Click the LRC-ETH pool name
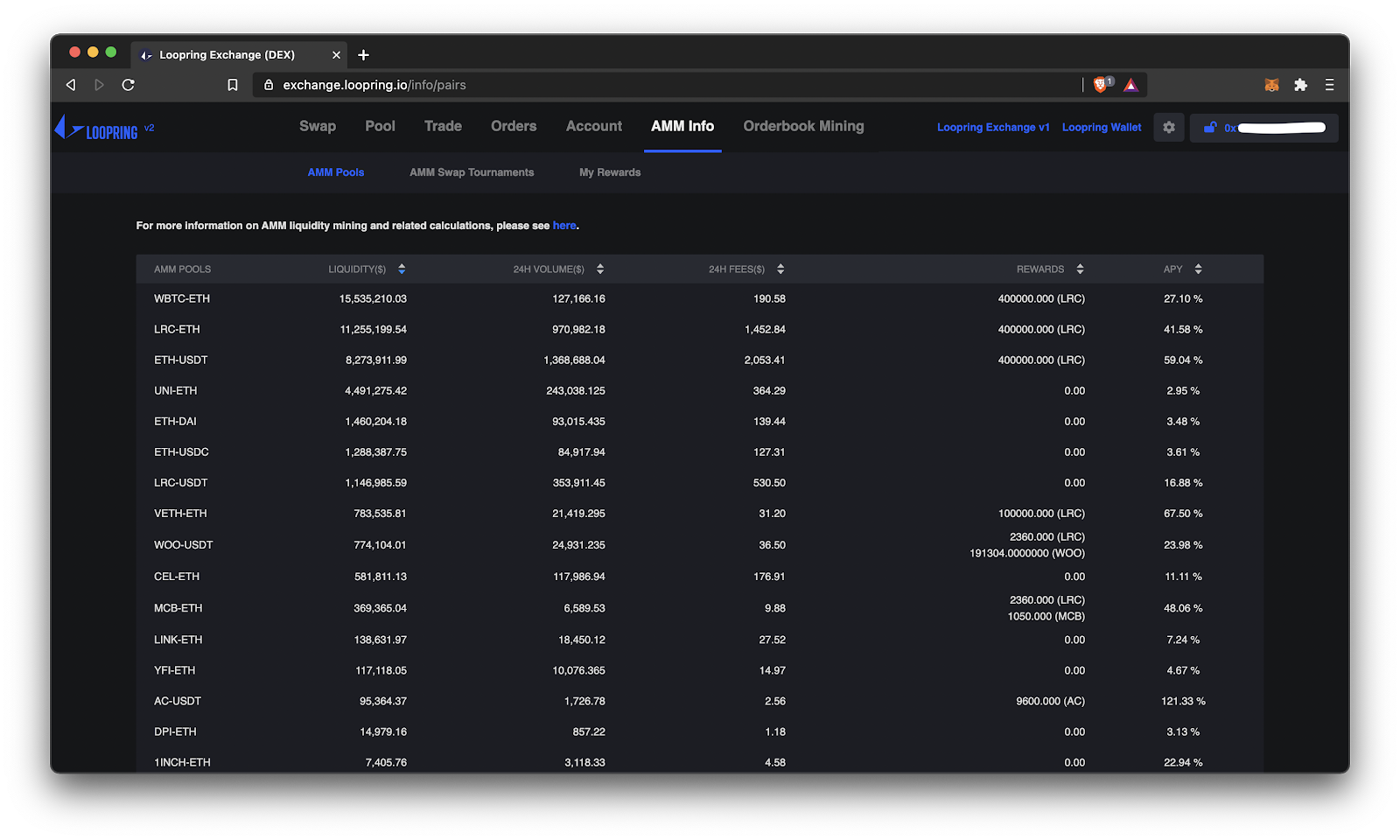The image size is (1400, 840). (x=177, y=330)
